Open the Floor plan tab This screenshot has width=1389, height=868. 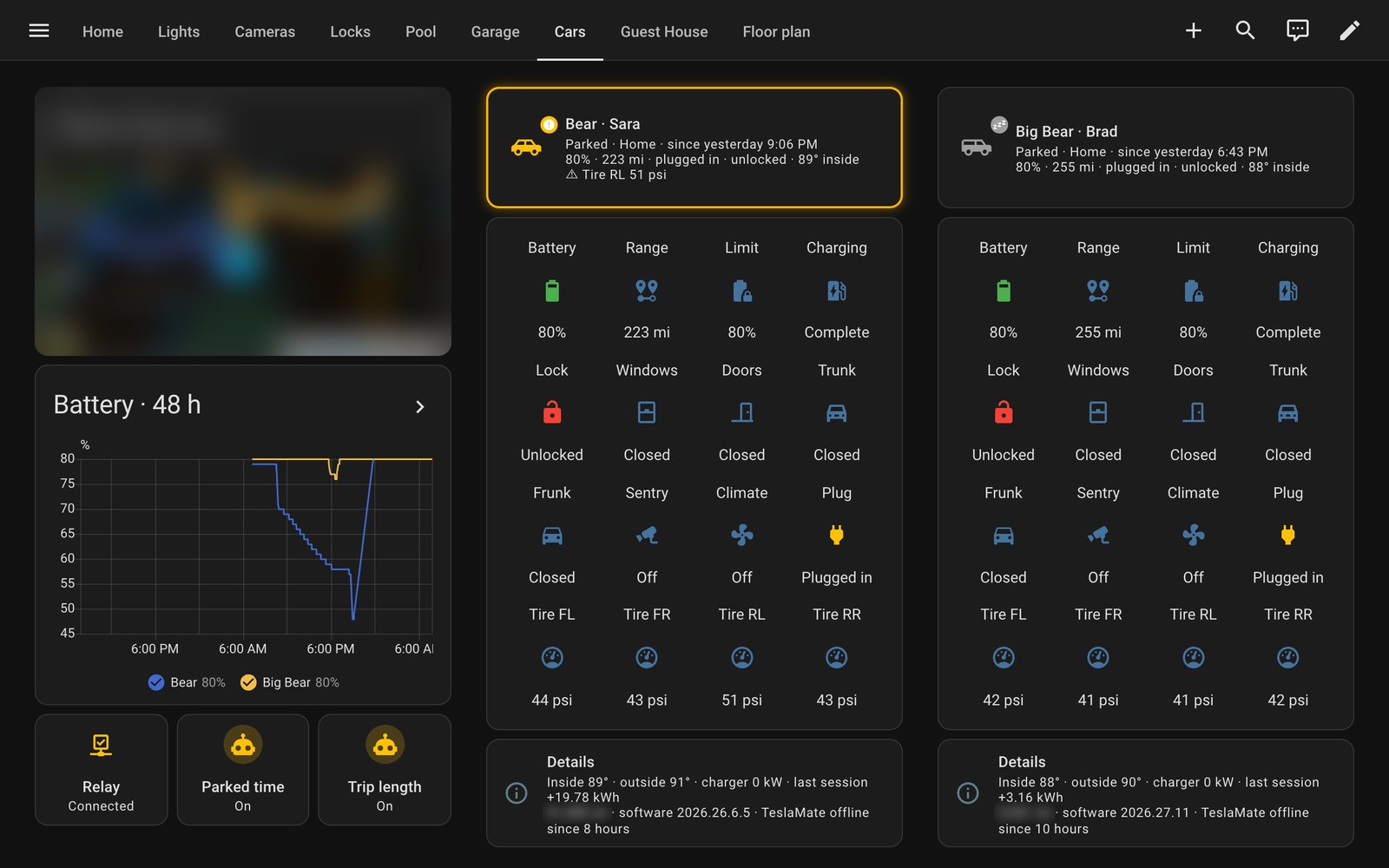coord(776,31)
